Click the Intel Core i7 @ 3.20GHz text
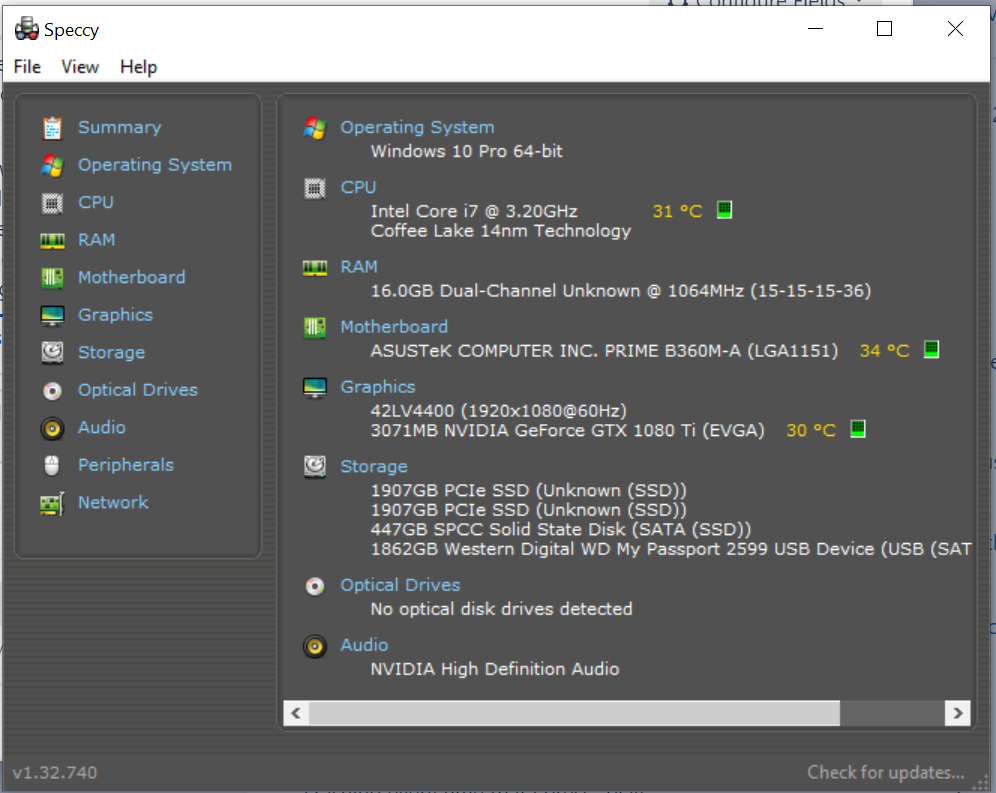996x793 pixels. pos(474,212)
